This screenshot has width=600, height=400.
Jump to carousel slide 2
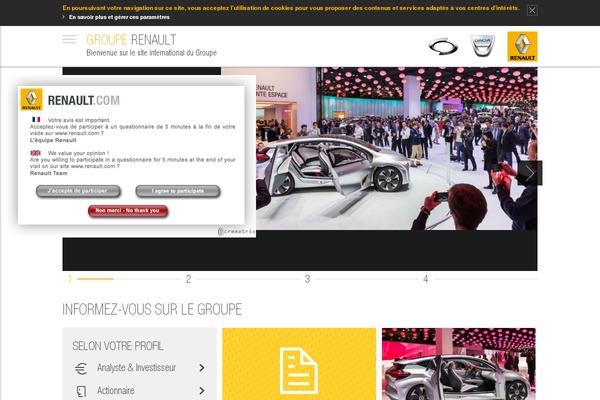click(x=188, y=279)
